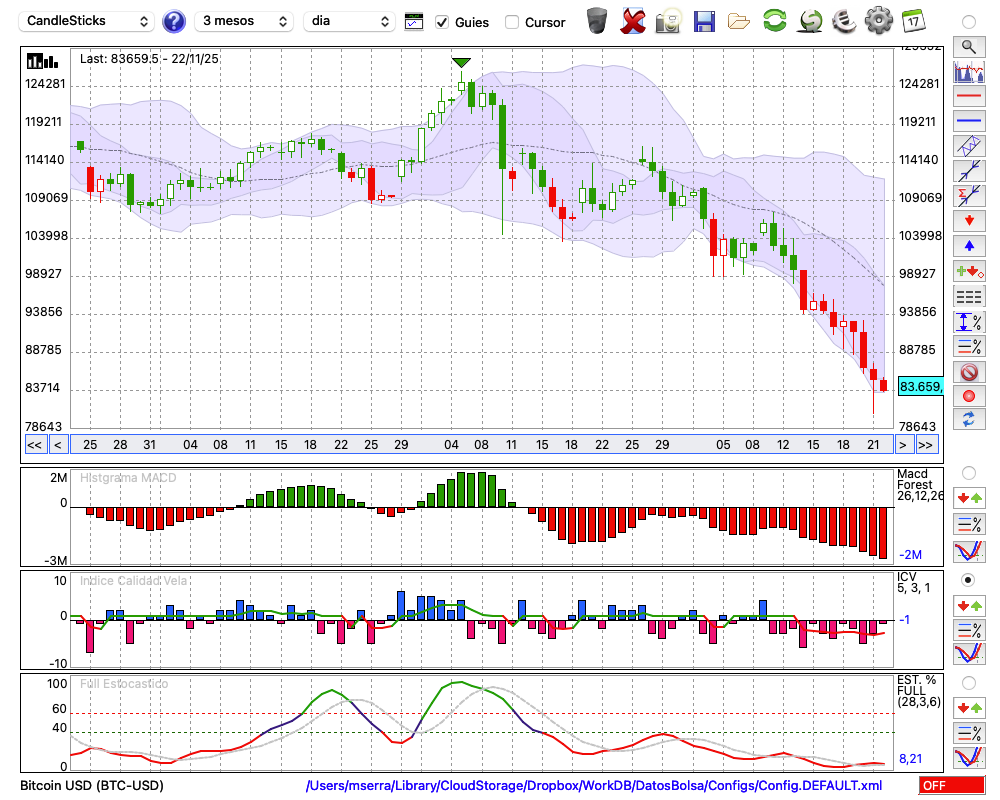Image resolution: width=1000 pixels, height=800 pixels.
Task: Open settings with the gear icon
Action: click(x=878, y=21)
